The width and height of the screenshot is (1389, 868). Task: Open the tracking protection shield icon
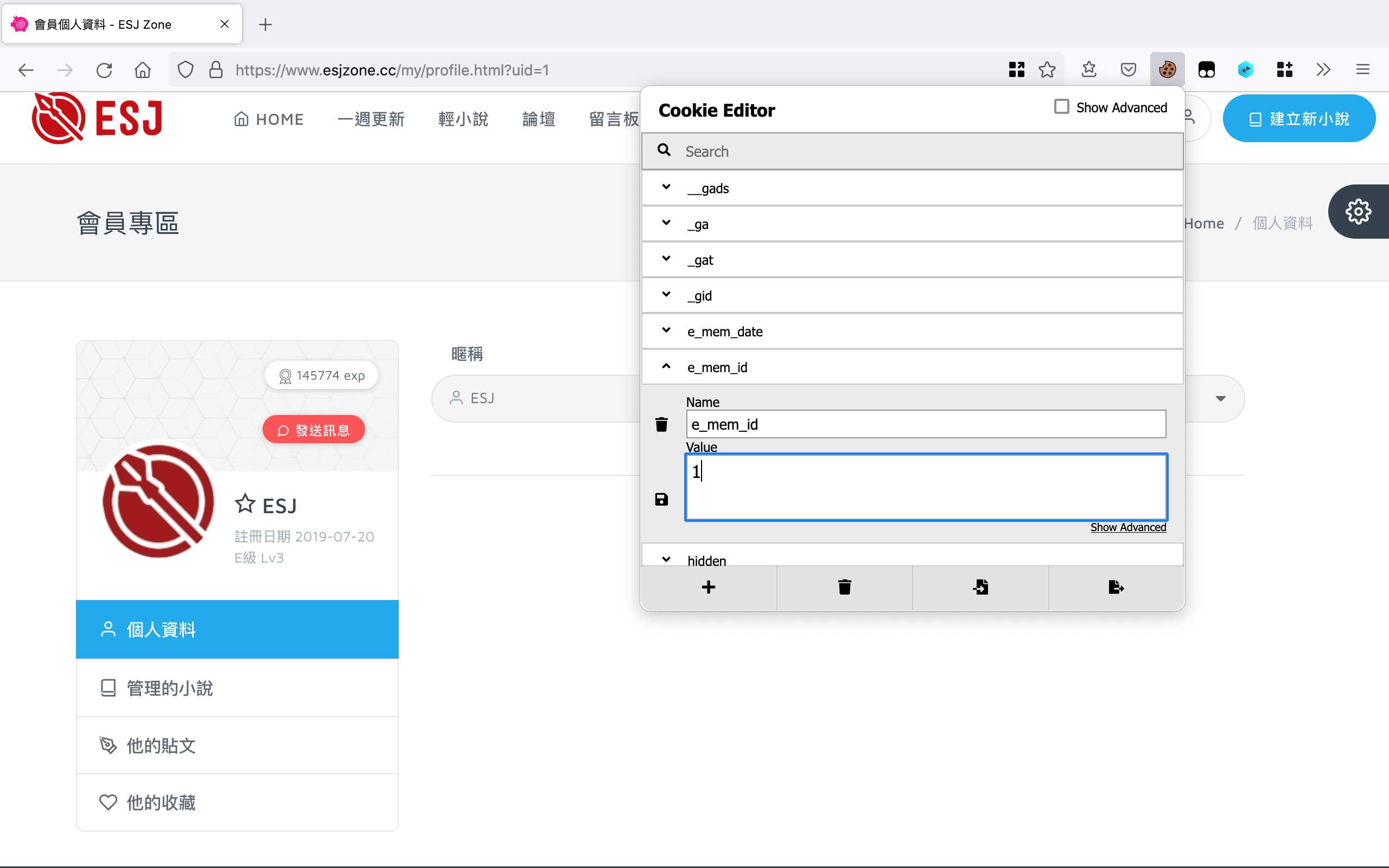[186, 70]
